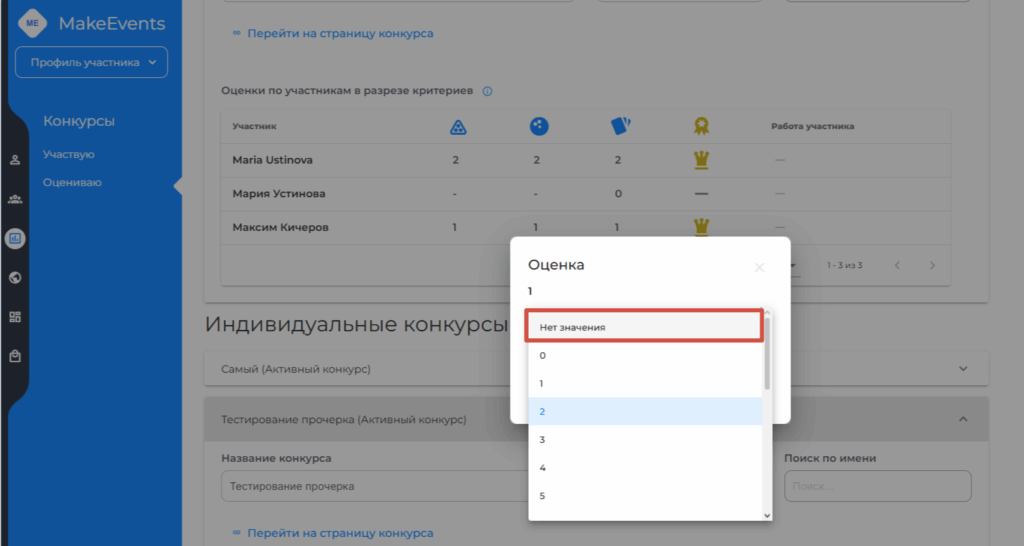
Task: Click the Название конкурса field with Тестирование прочерка
Action: [x=375, y=486]
